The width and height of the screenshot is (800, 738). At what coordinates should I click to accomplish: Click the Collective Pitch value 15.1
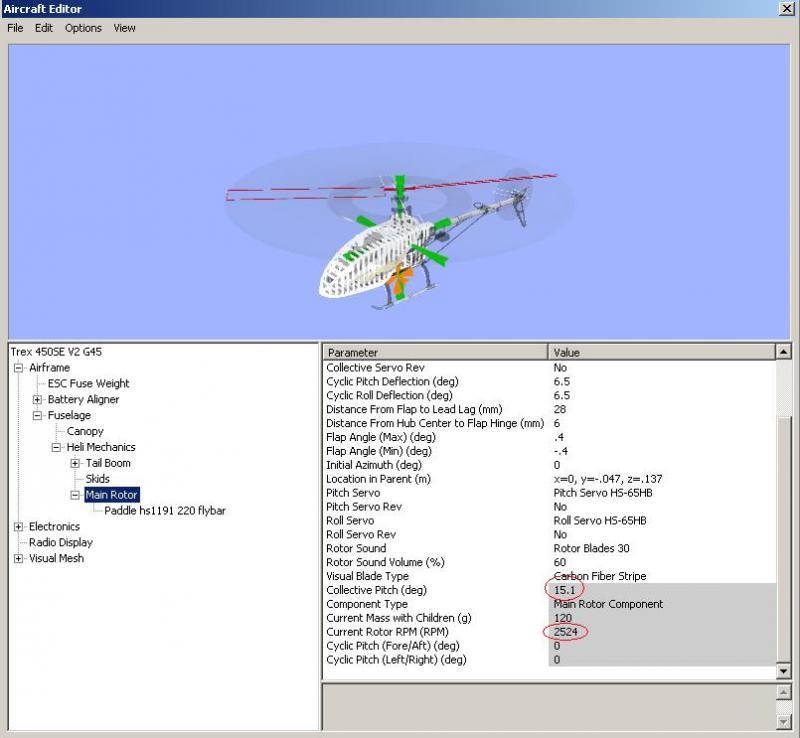[564, 590]
